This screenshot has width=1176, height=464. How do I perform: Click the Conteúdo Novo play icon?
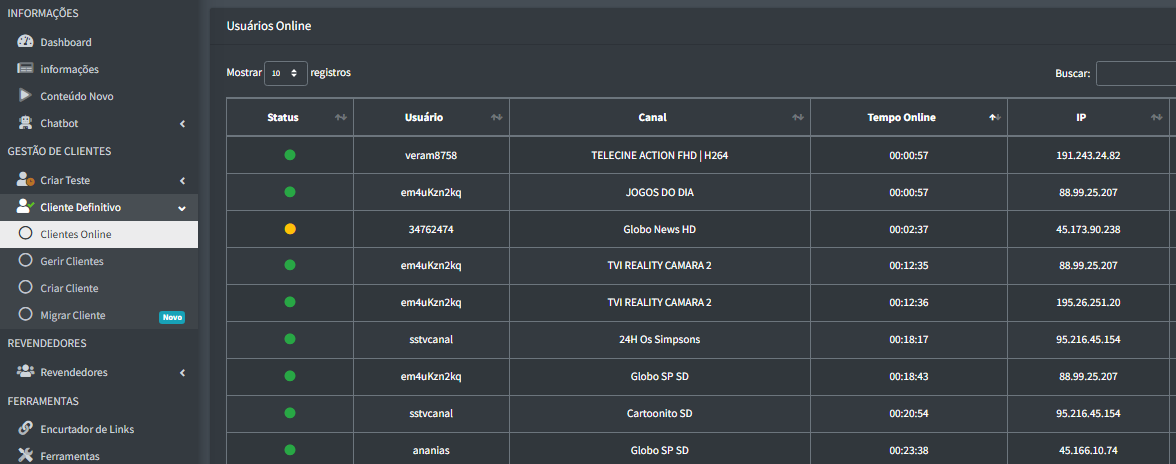pyautogui.click(x=26, y=96)
